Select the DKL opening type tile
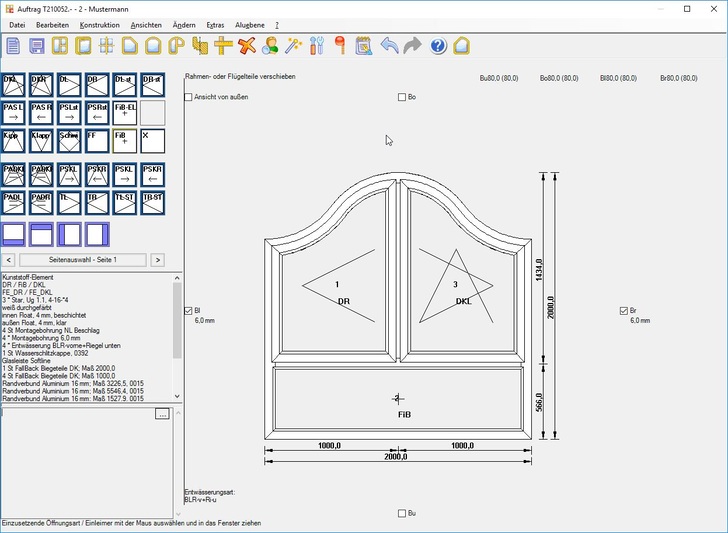Viewport: 728px width, 533px height. 13,84
